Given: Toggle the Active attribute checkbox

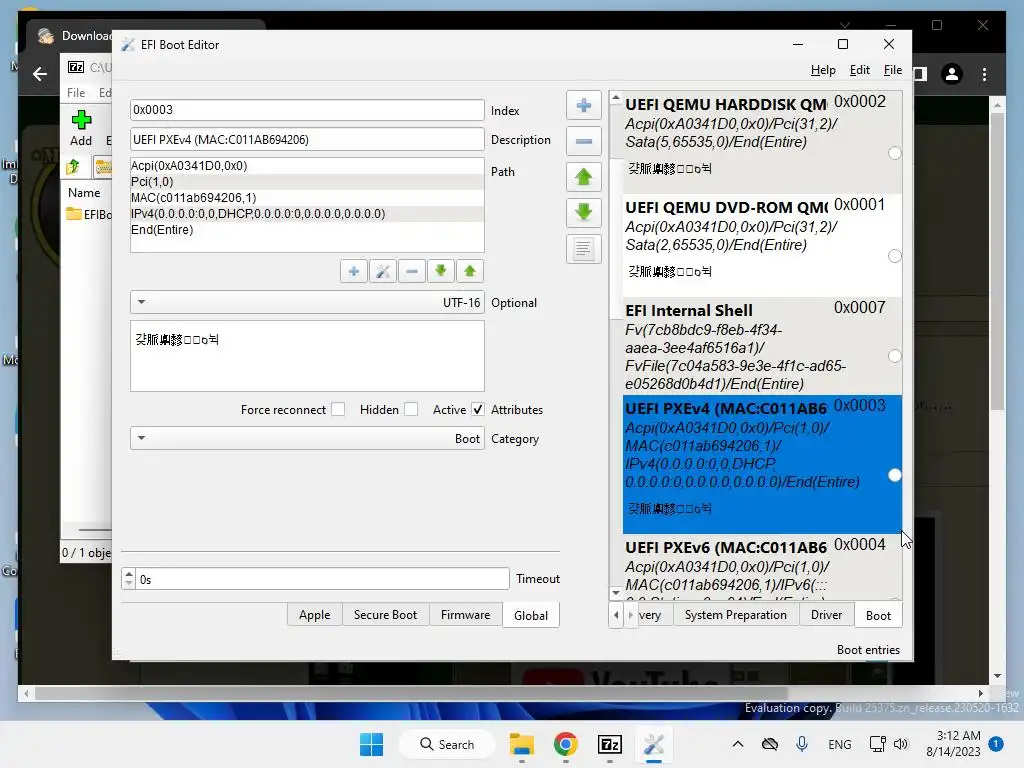Looking at the screenshot, I should [x=477, y=409].
